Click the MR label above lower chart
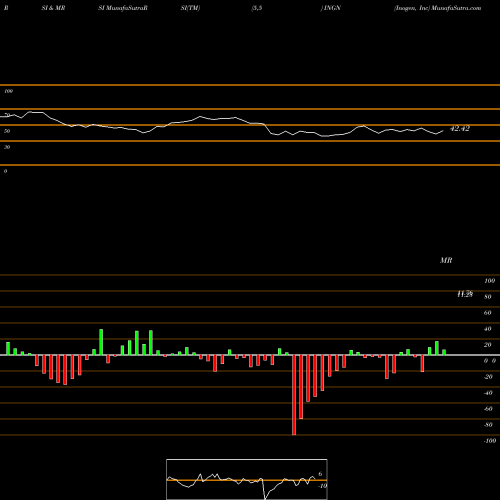This screenshot has height=500, width=500. [446, 260]
